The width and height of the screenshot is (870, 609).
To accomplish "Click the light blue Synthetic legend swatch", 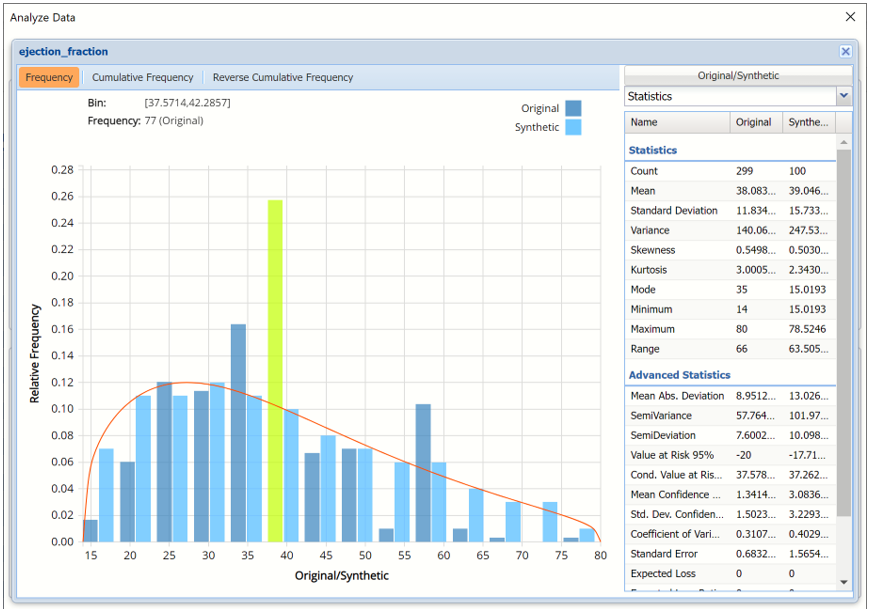I will pyautogui.click(x=573, y=127).
